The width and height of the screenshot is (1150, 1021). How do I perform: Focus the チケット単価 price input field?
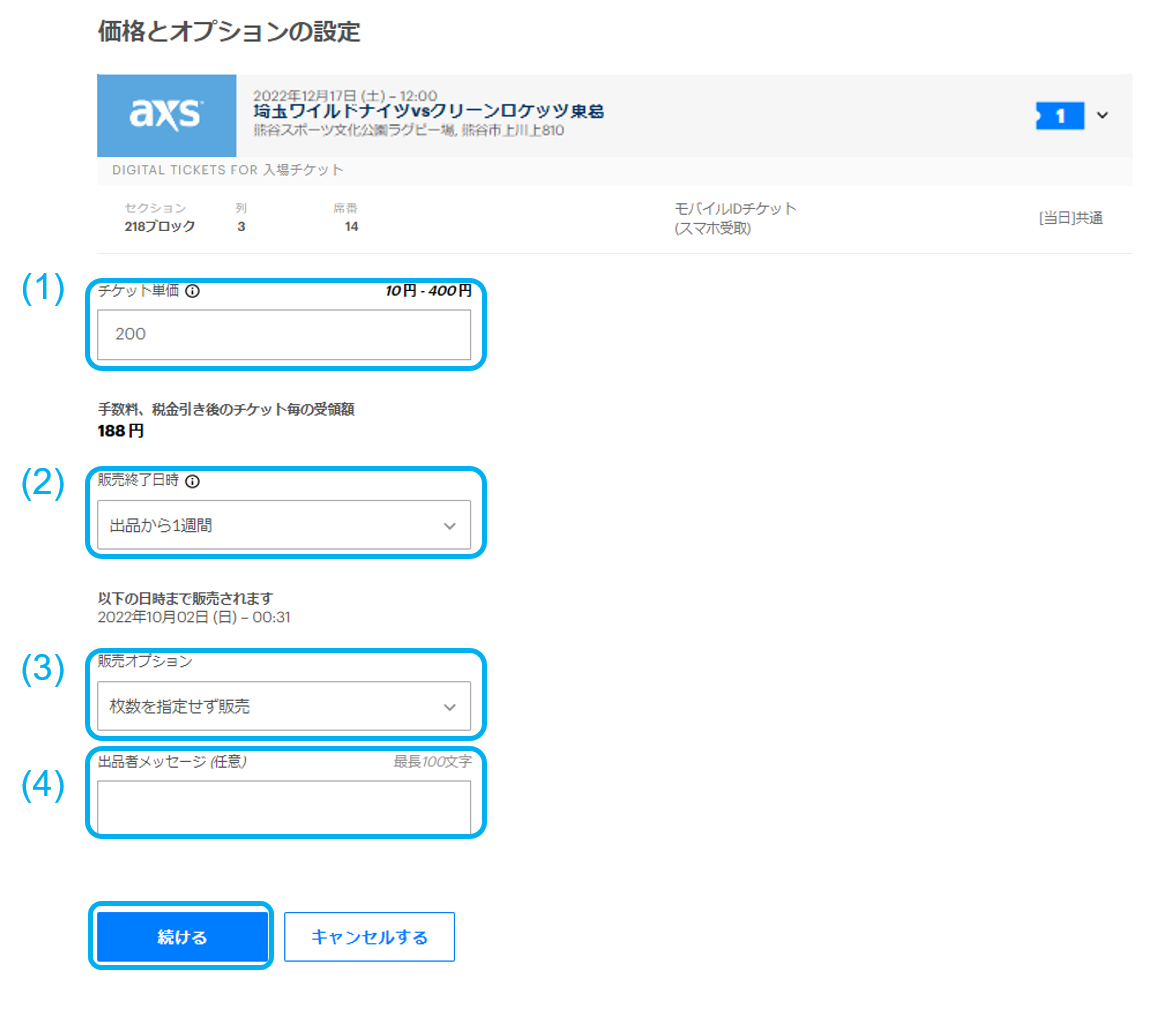pos(284,335)
